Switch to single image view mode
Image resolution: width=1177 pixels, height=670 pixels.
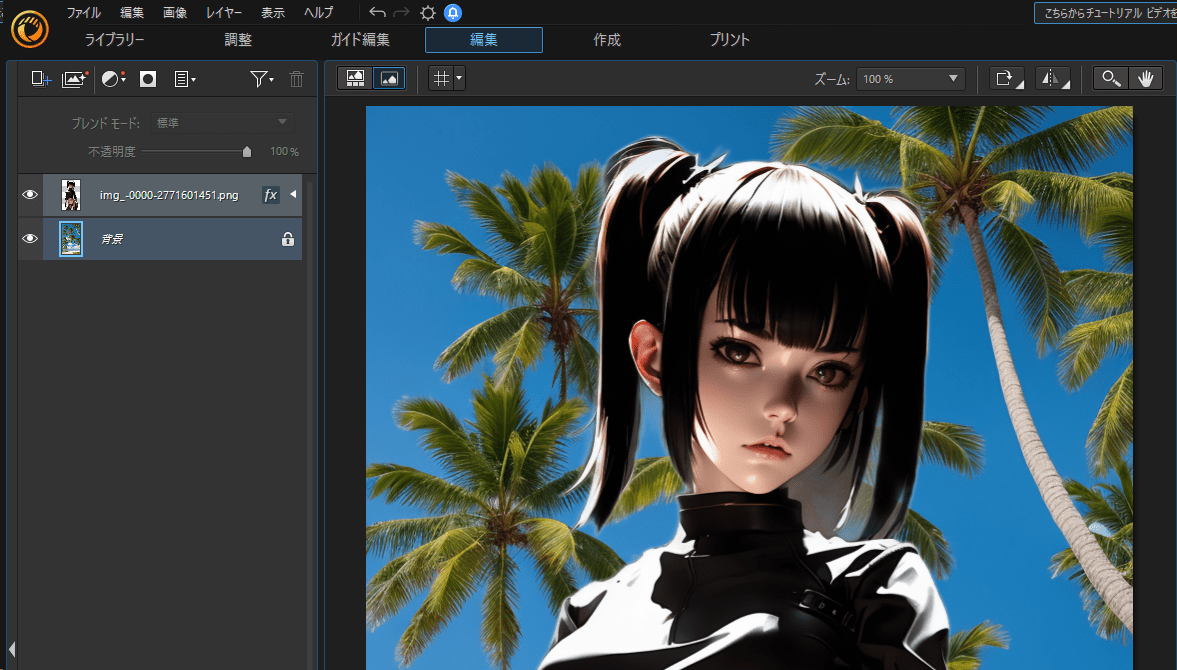click(x=388, y=77)
